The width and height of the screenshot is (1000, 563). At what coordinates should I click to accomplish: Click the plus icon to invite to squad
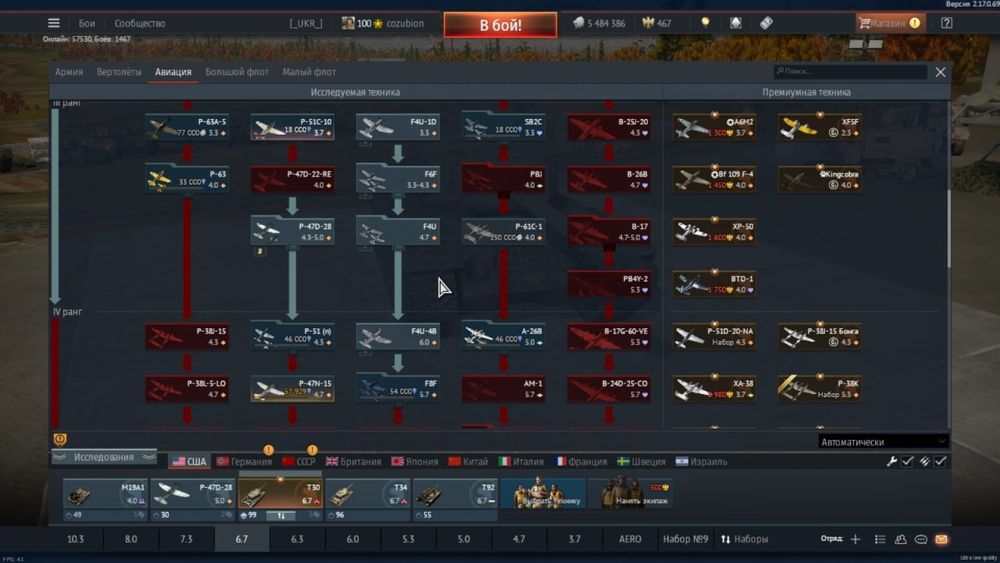pyautogui.click(x=855, y=539)
